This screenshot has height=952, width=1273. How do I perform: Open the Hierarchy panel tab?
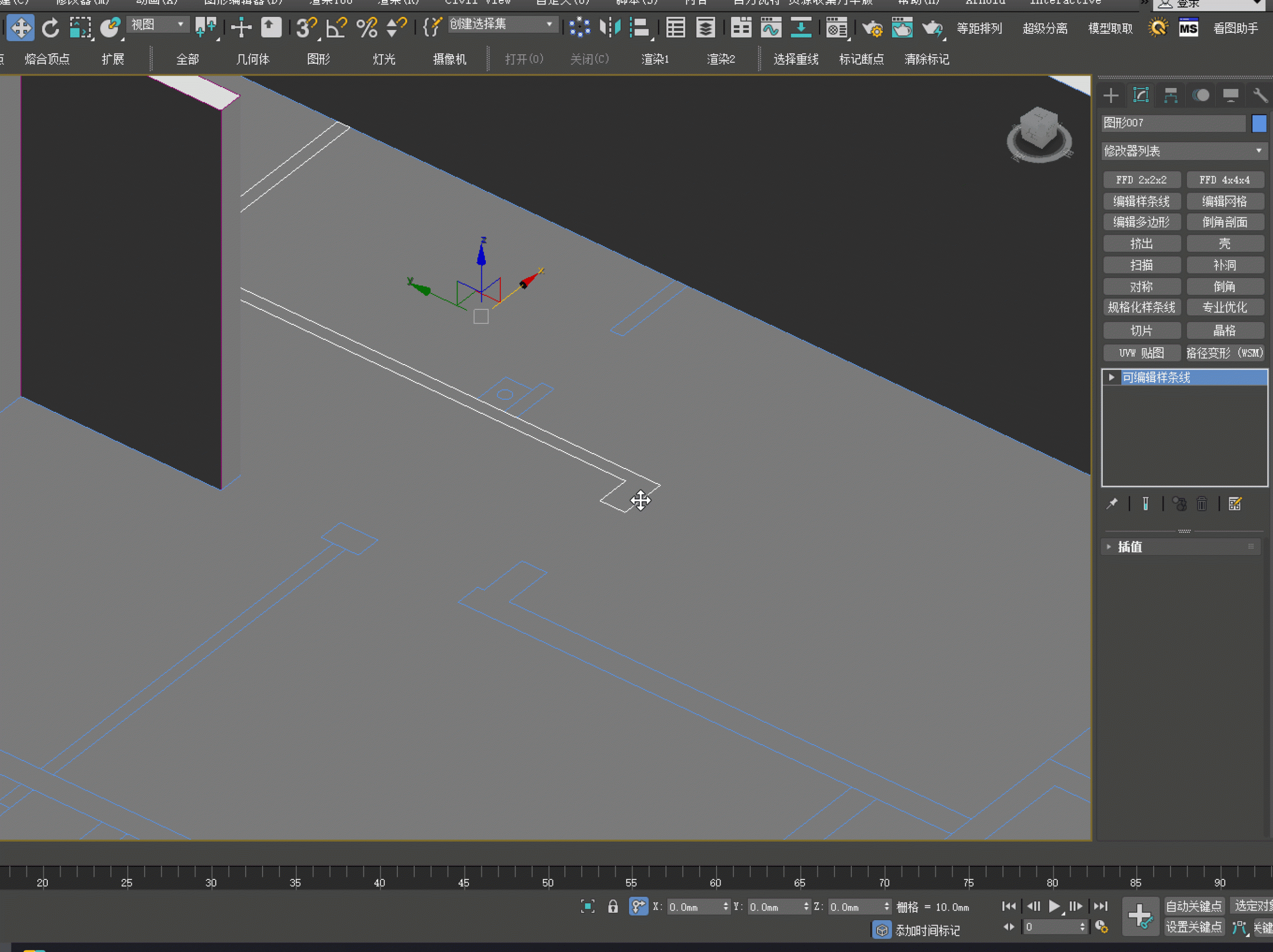1171,95
